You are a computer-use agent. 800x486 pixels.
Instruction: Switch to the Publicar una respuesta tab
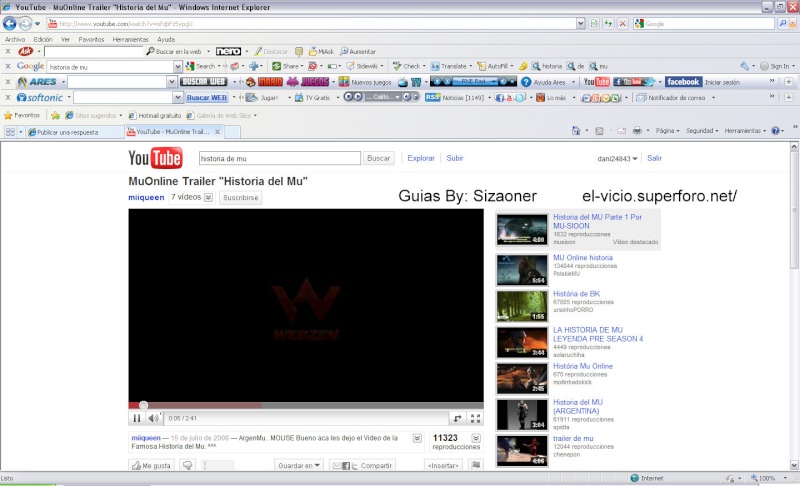[x=73, y=132]
